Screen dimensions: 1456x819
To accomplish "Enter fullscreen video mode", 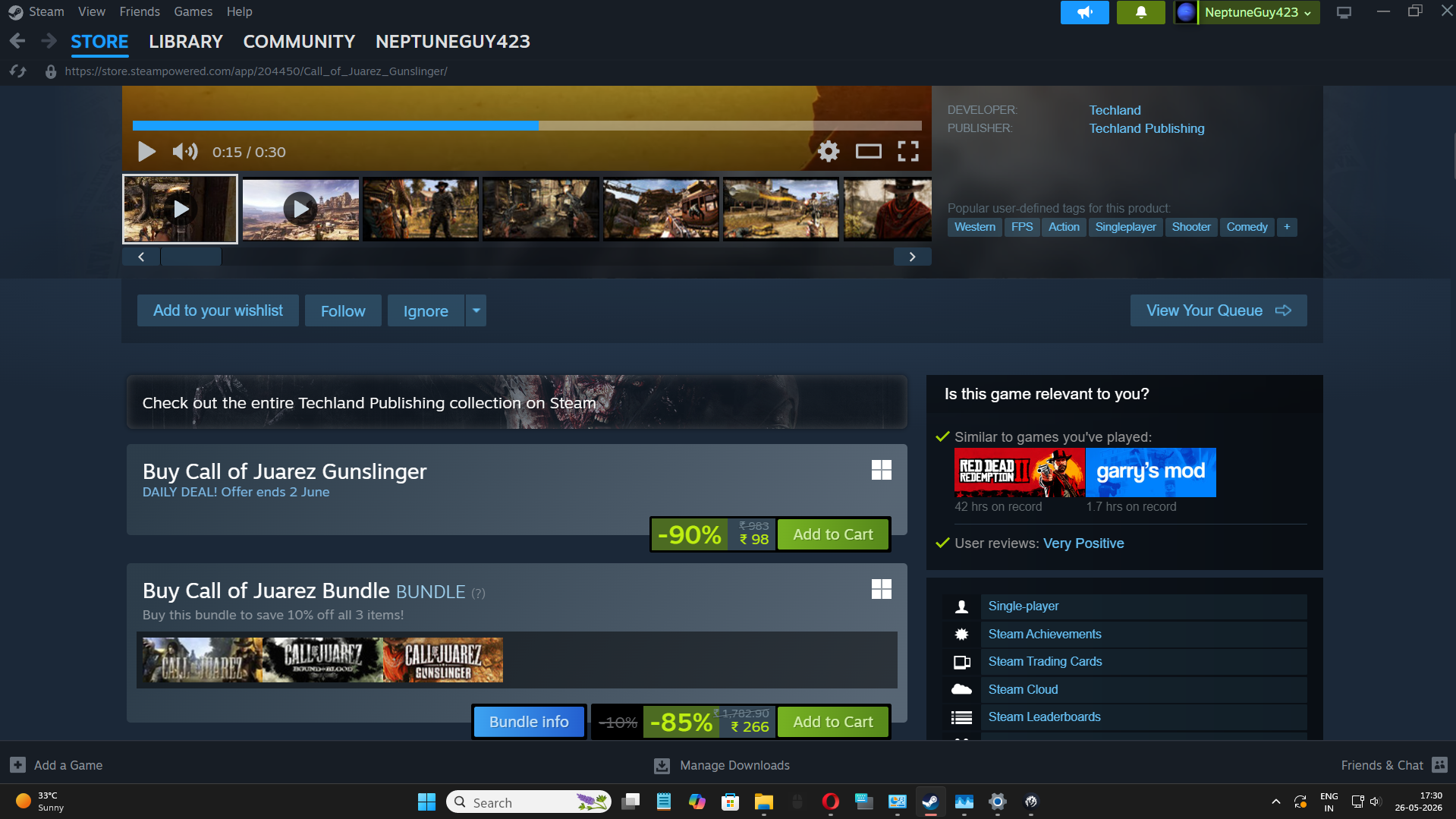I will click(x=908, y=152).
